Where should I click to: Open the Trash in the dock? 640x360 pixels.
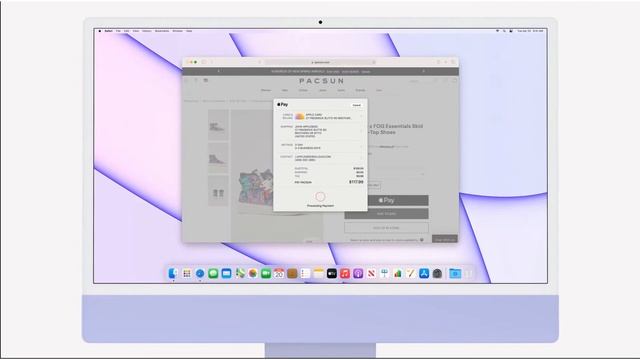point(469,273)
